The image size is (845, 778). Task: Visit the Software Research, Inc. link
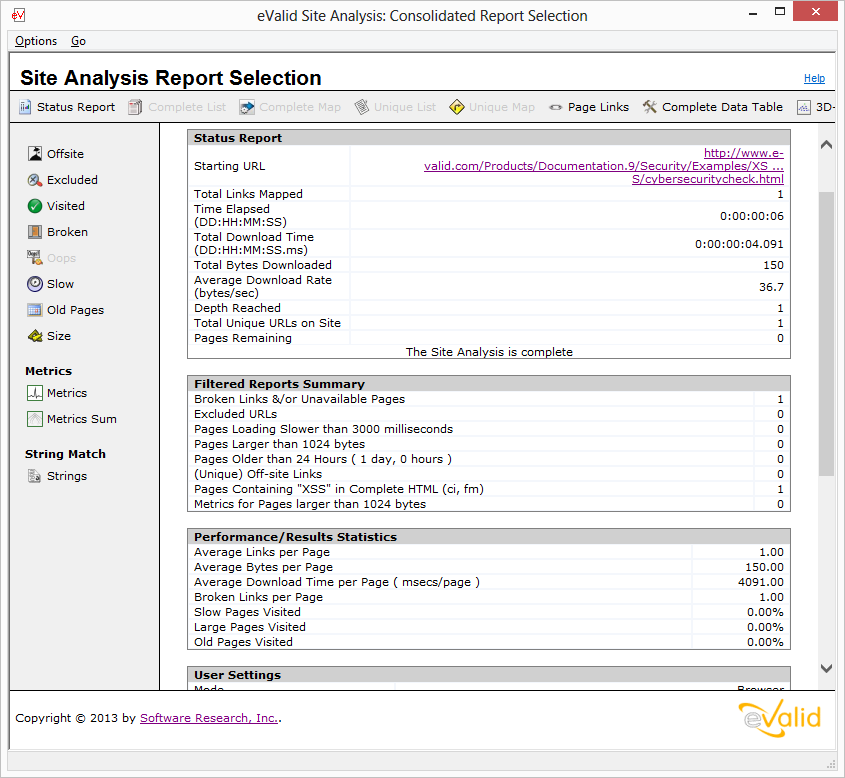(x=209, y=718)
